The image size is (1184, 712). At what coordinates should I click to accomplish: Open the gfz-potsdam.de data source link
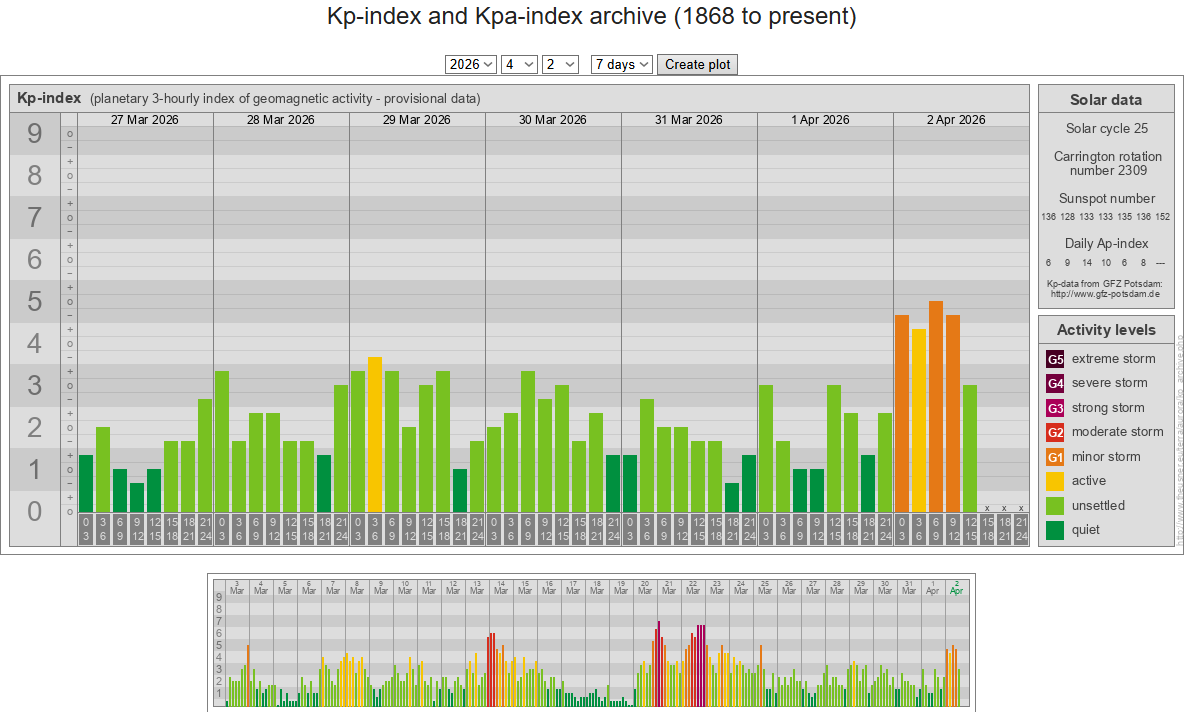pos(1105,294)
